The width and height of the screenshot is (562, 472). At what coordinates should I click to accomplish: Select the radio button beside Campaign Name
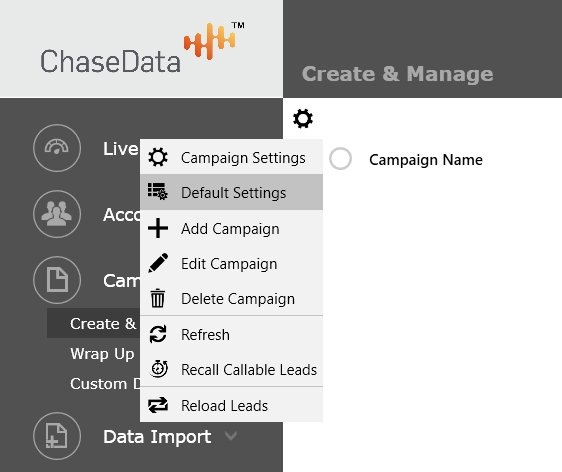click(x=340, y=158)
